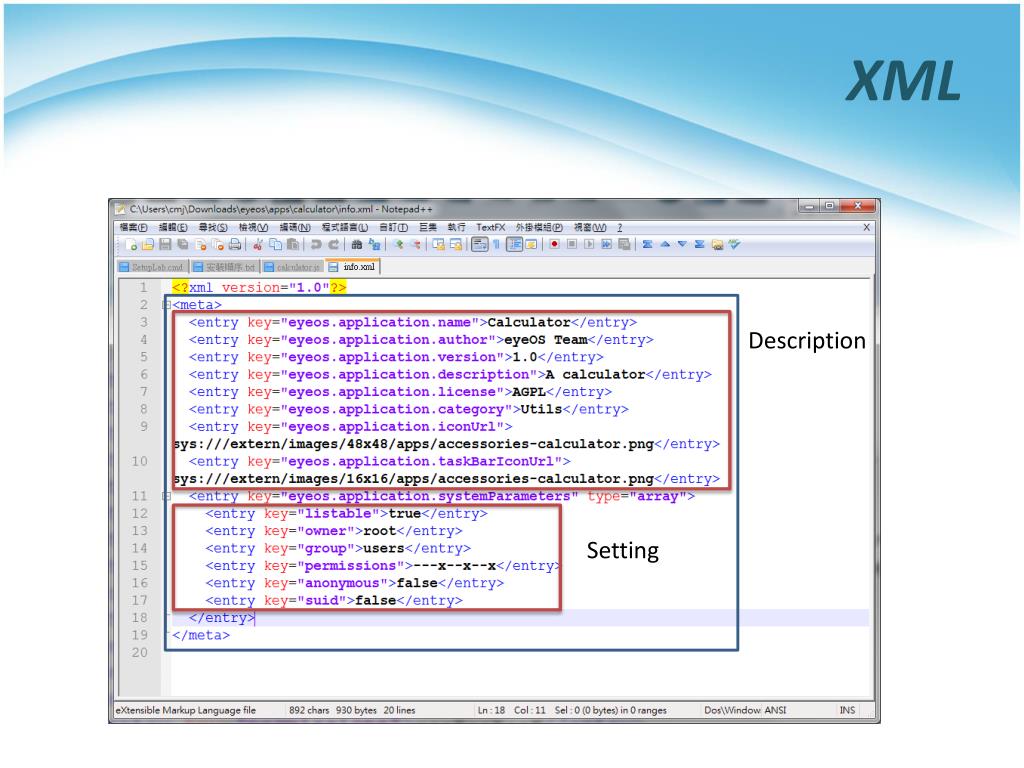This screenshot has height=768, width=1024.
Task: Start macro recording with the red dot icon
Action: tap(554, 245)
